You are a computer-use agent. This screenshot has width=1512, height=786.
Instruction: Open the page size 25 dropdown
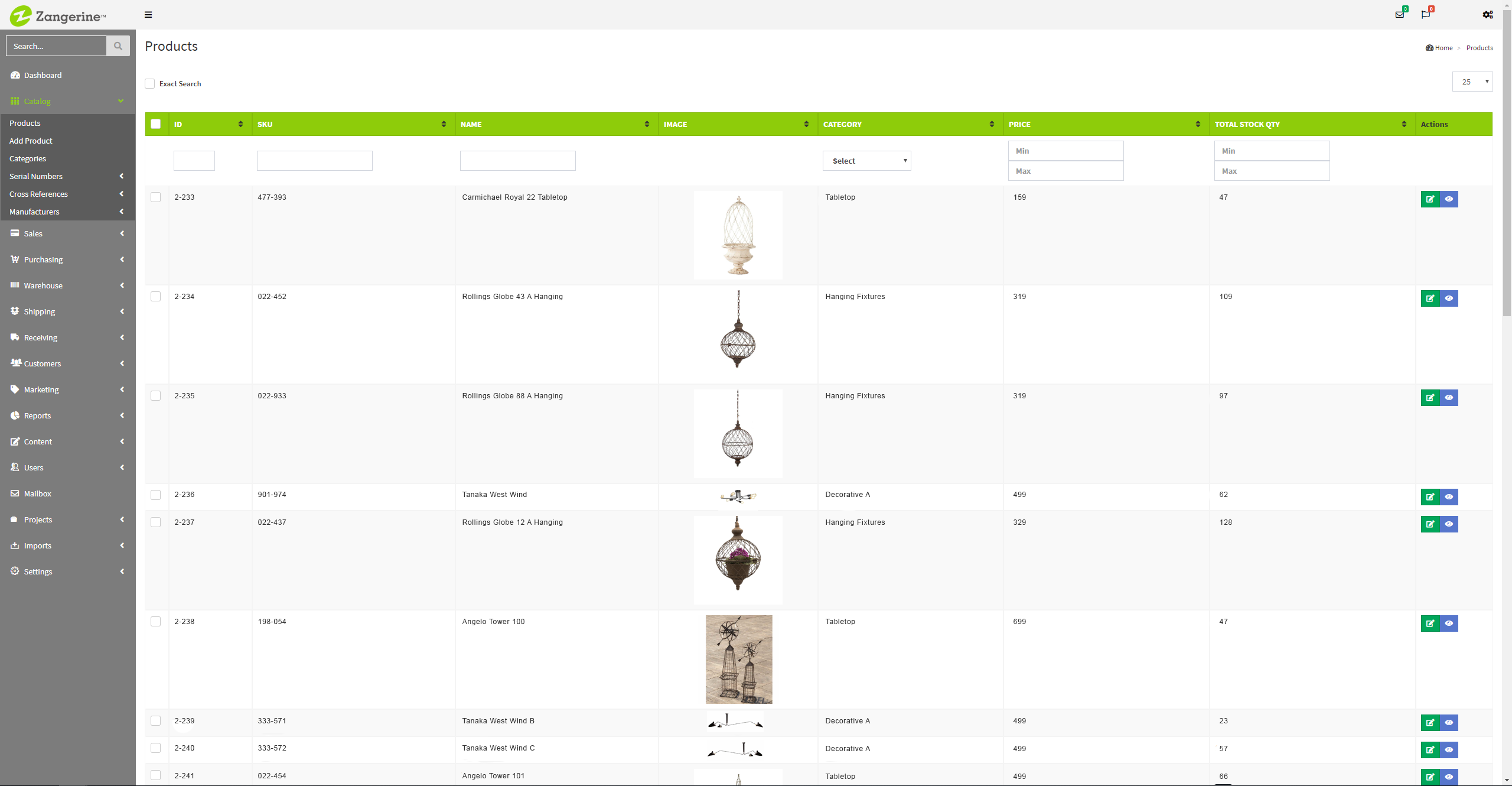[x=1472, y=82]
